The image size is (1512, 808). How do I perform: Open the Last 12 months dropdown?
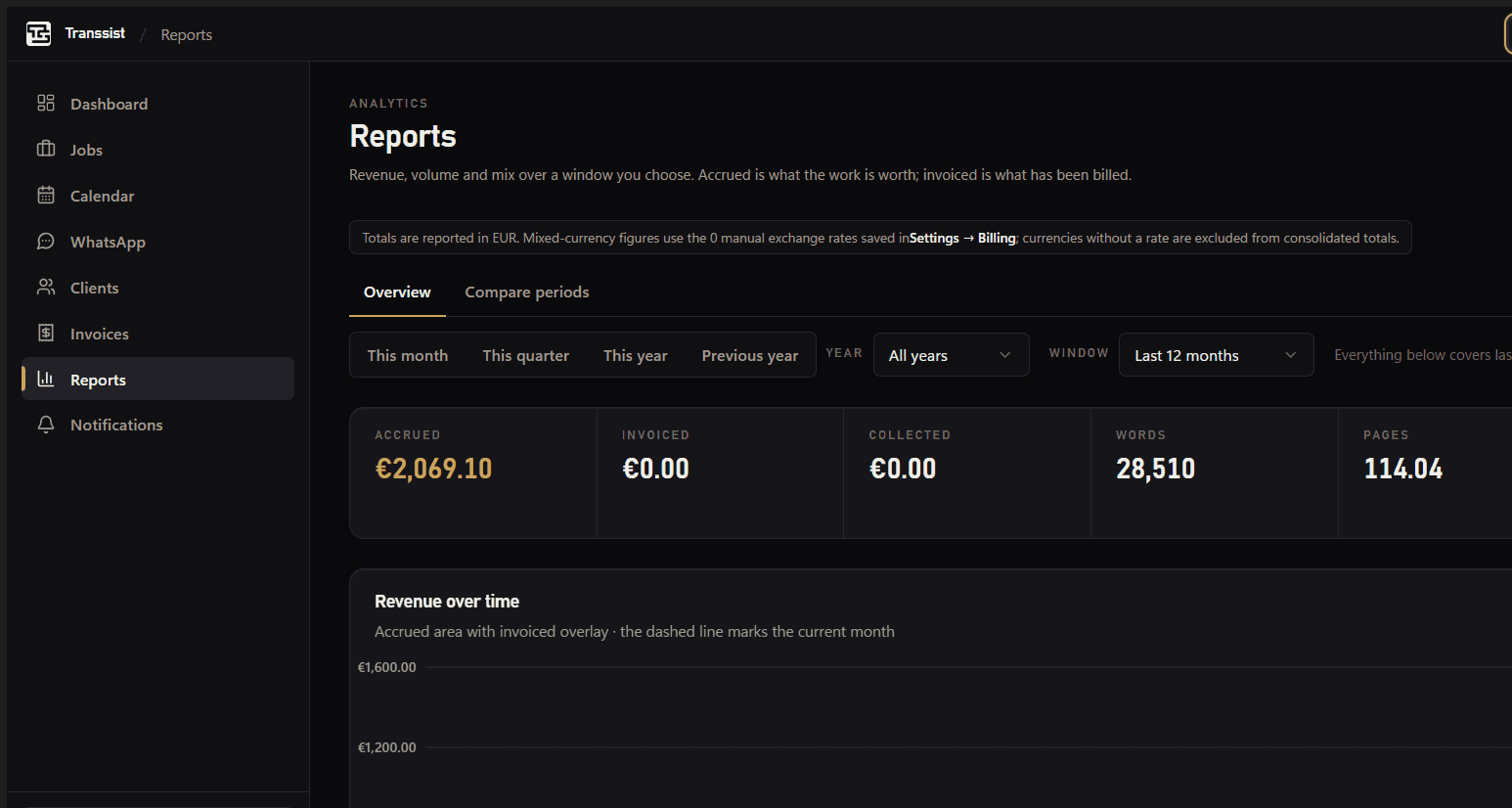pyautogui.click(x=1217, y=355)
